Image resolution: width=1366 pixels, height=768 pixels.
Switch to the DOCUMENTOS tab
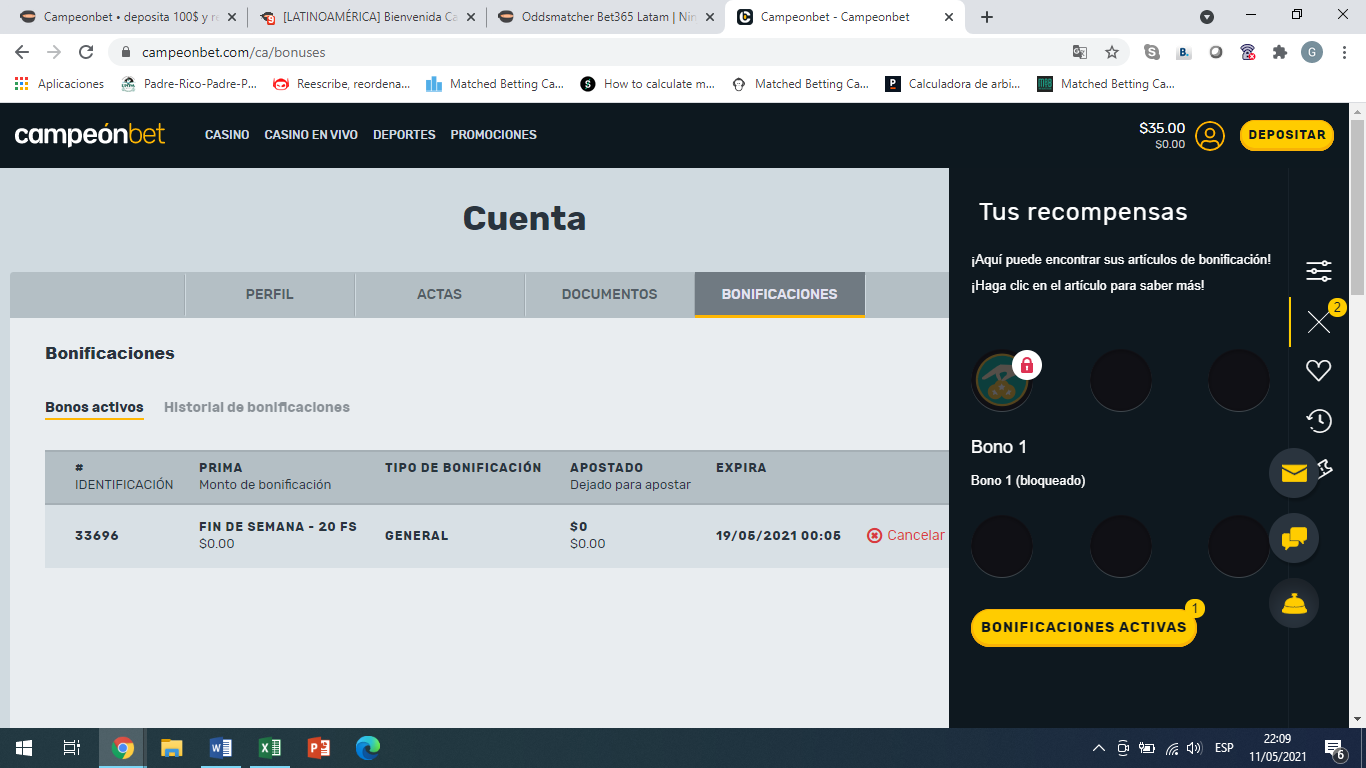click(610, 294)
